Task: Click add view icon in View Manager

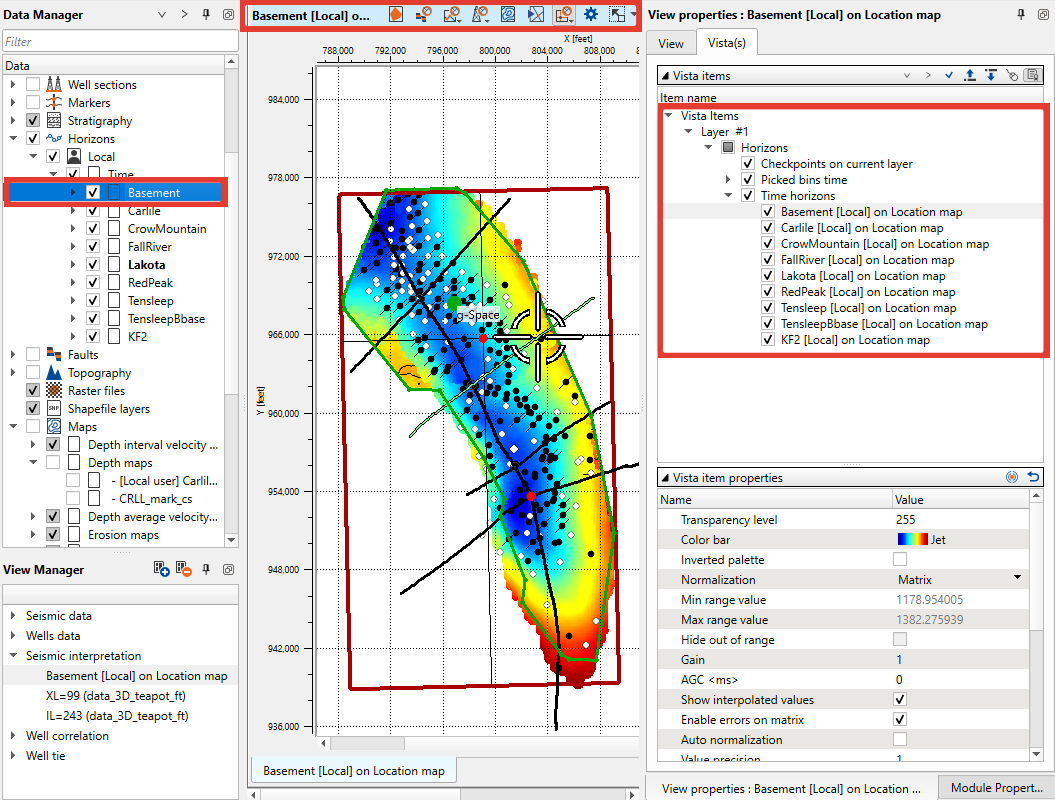Action: pyautogui.click(x=162, y=569)
